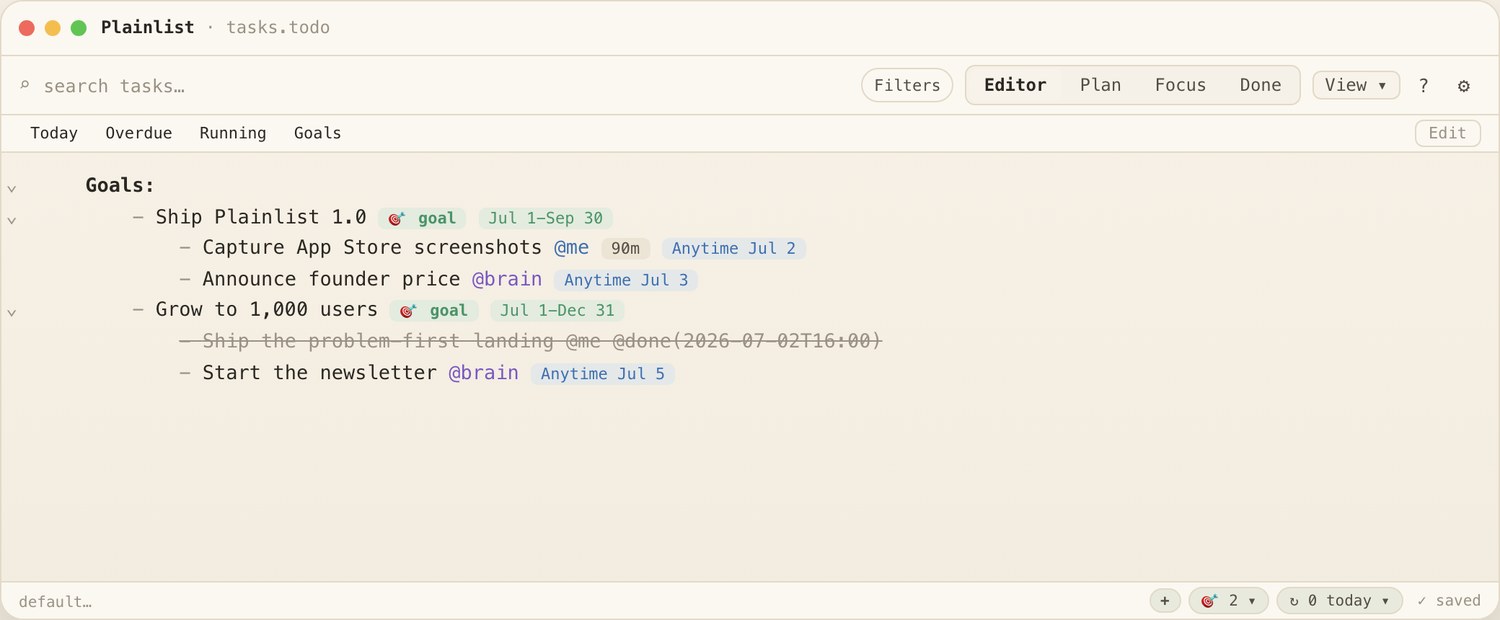
Task: Click the completed 'Ship the problem-first landing' task
Action: 531,342
